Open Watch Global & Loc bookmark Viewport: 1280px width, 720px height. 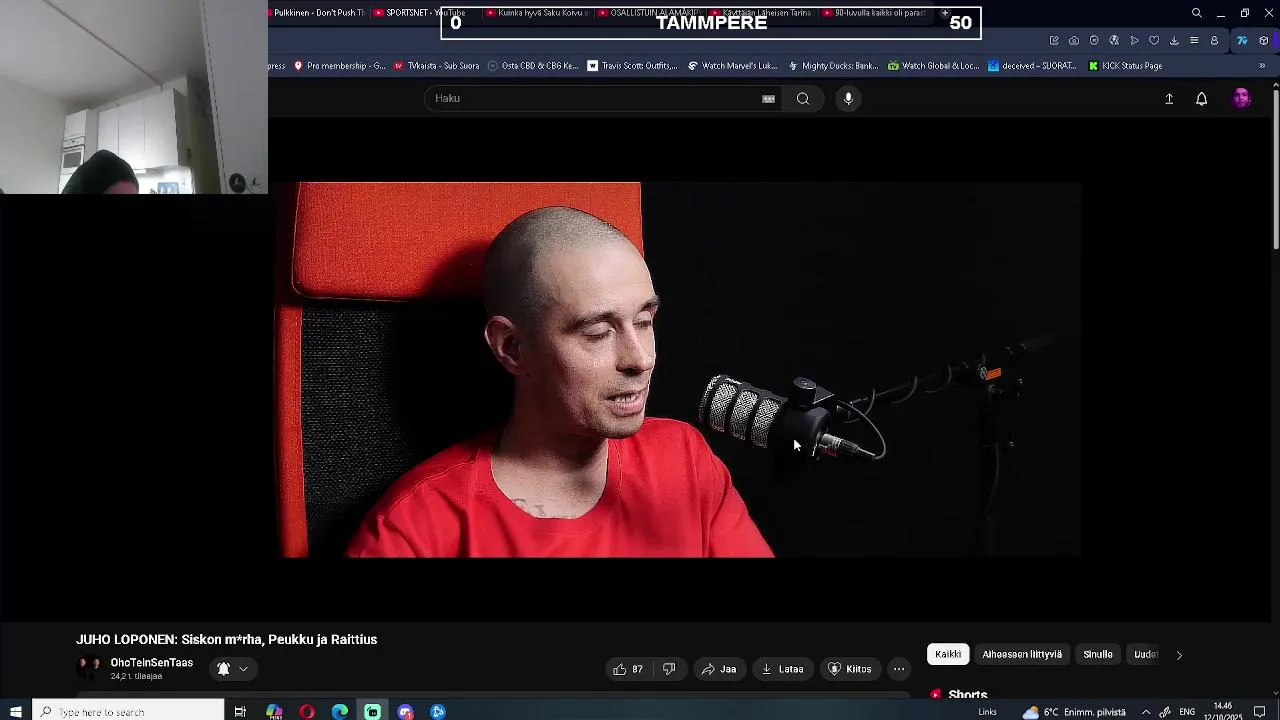933,66
